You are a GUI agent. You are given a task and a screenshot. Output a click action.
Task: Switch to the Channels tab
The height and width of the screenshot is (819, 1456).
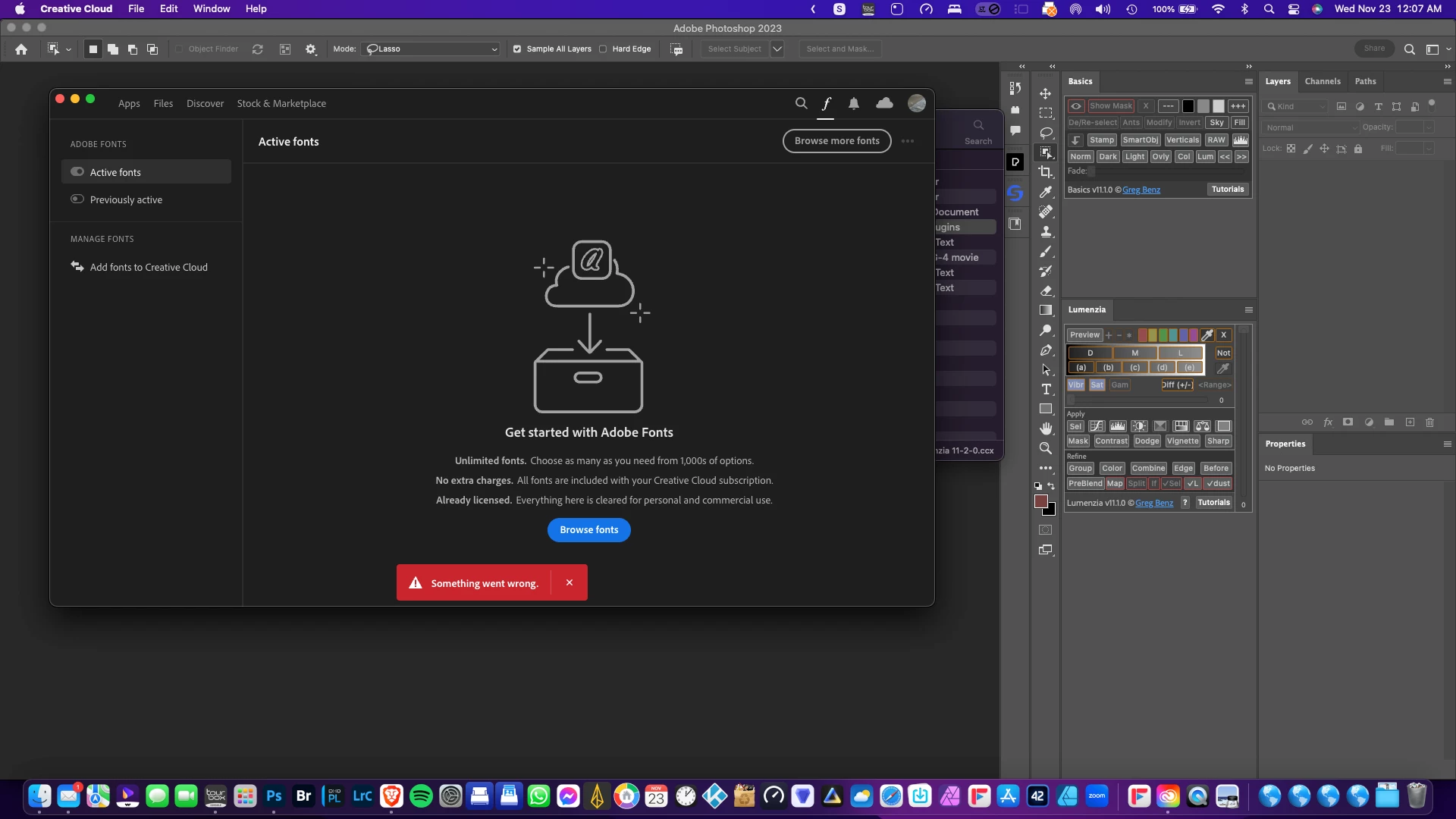[x=1322, y=81]
